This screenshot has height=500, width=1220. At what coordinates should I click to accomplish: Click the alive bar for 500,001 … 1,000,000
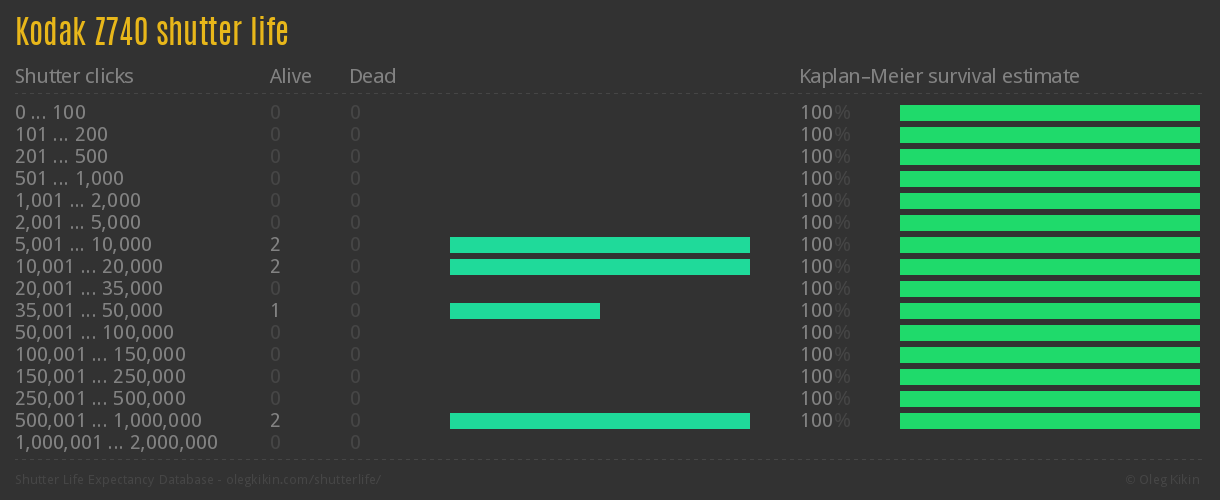click(x=600, y=421)
